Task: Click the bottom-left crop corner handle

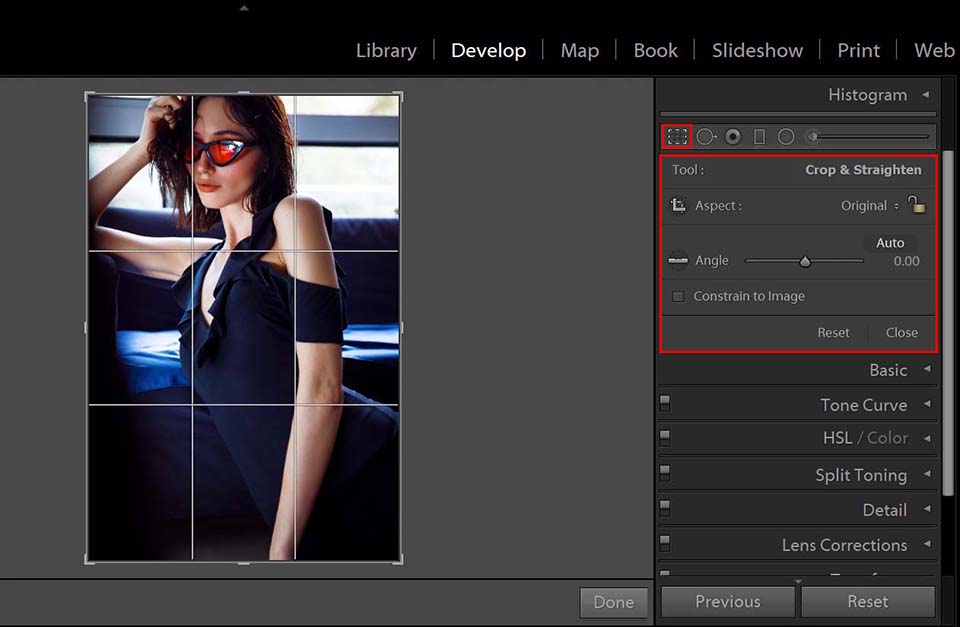Action: pos(89,559)
